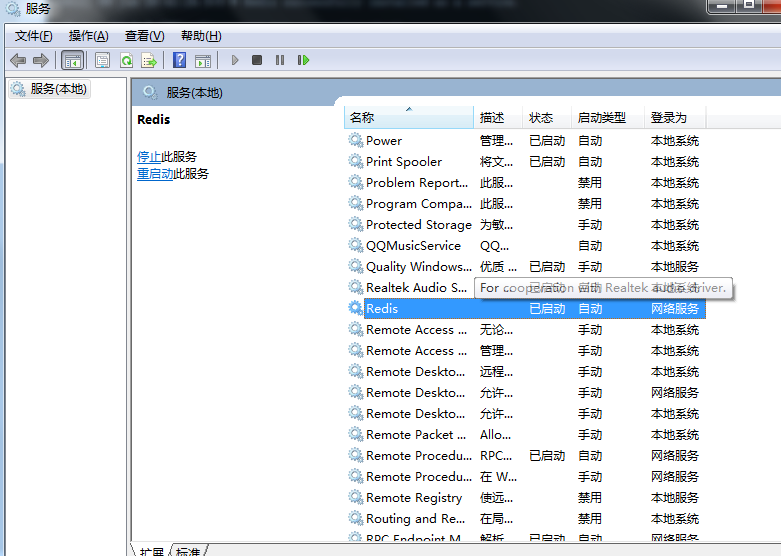Select the Print Spooler service name
The height and width of the screenshot is (556, 781).
click(x=404, y=162)
